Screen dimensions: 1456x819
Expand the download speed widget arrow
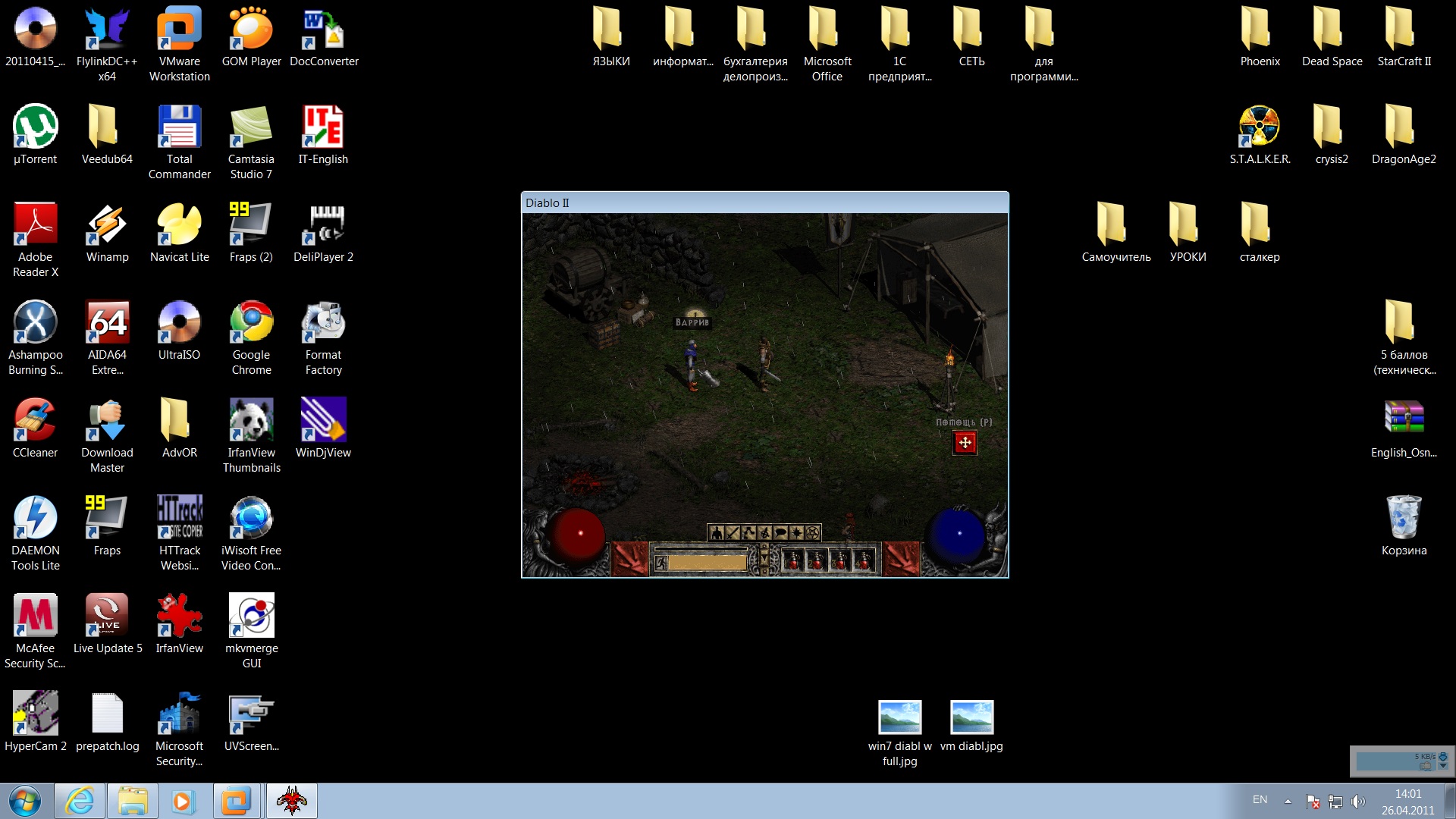[x=1443, y=766]
